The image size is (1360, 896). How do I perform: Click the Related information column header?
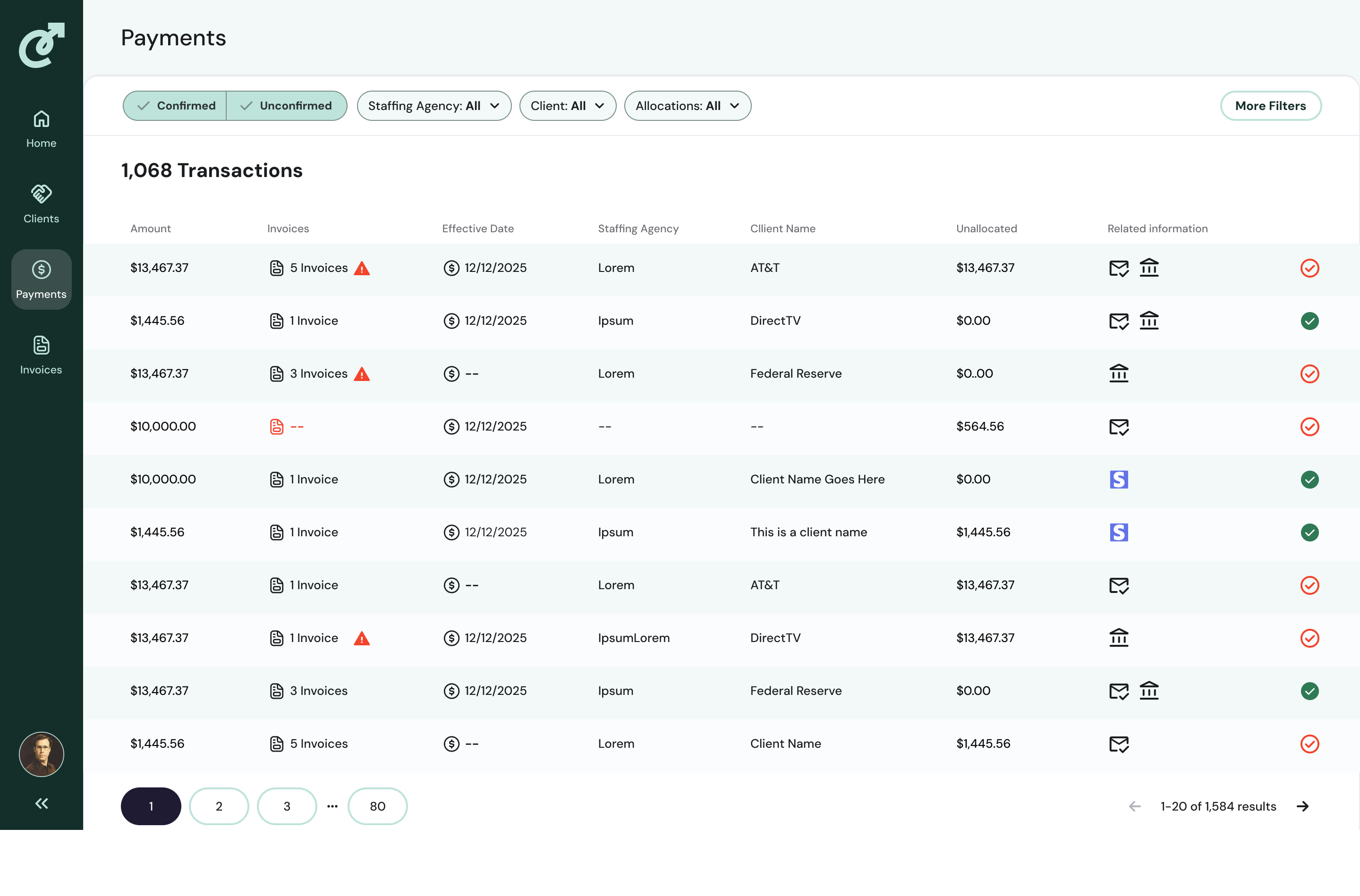tap(1158, 228)
